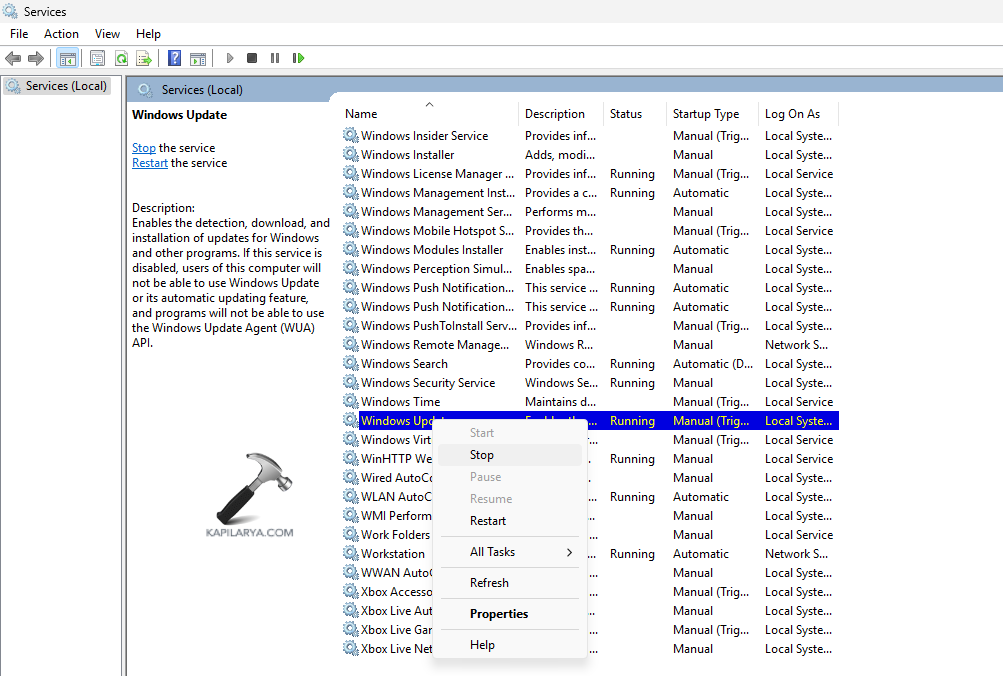Select the Windows Search service row gear icon
1003x676 pixels.
click(x=351, y=363)
